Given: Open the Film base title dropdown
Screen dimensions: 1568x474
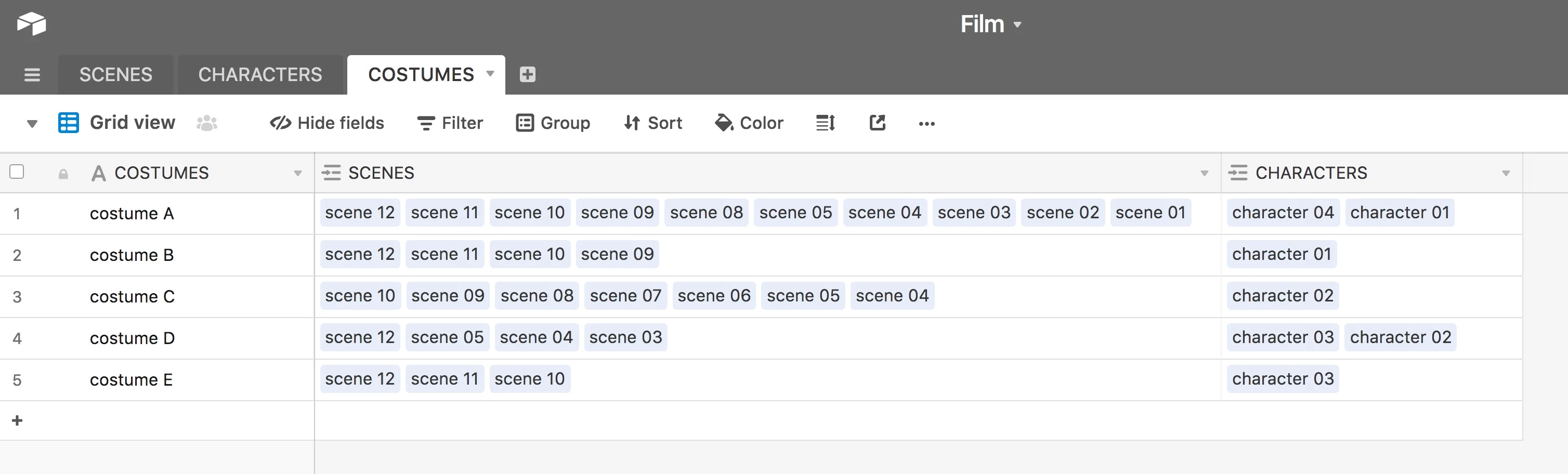Looking at the screenshot, I should [990, 24].
